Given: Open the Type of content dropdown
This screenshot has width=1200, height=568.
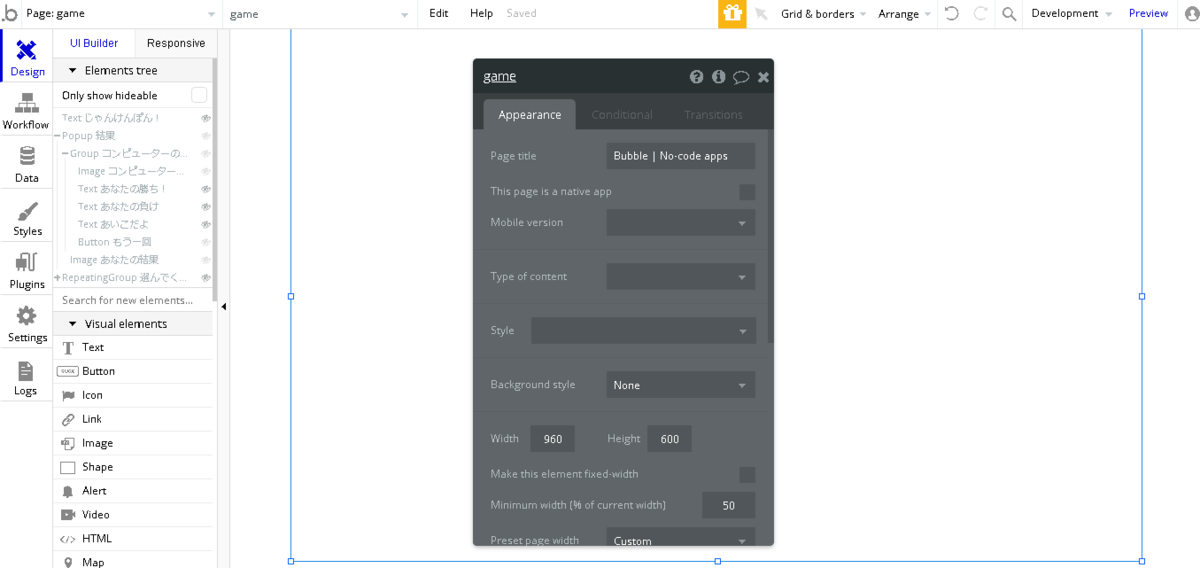Looking at the screenshot, I should 681,277.
